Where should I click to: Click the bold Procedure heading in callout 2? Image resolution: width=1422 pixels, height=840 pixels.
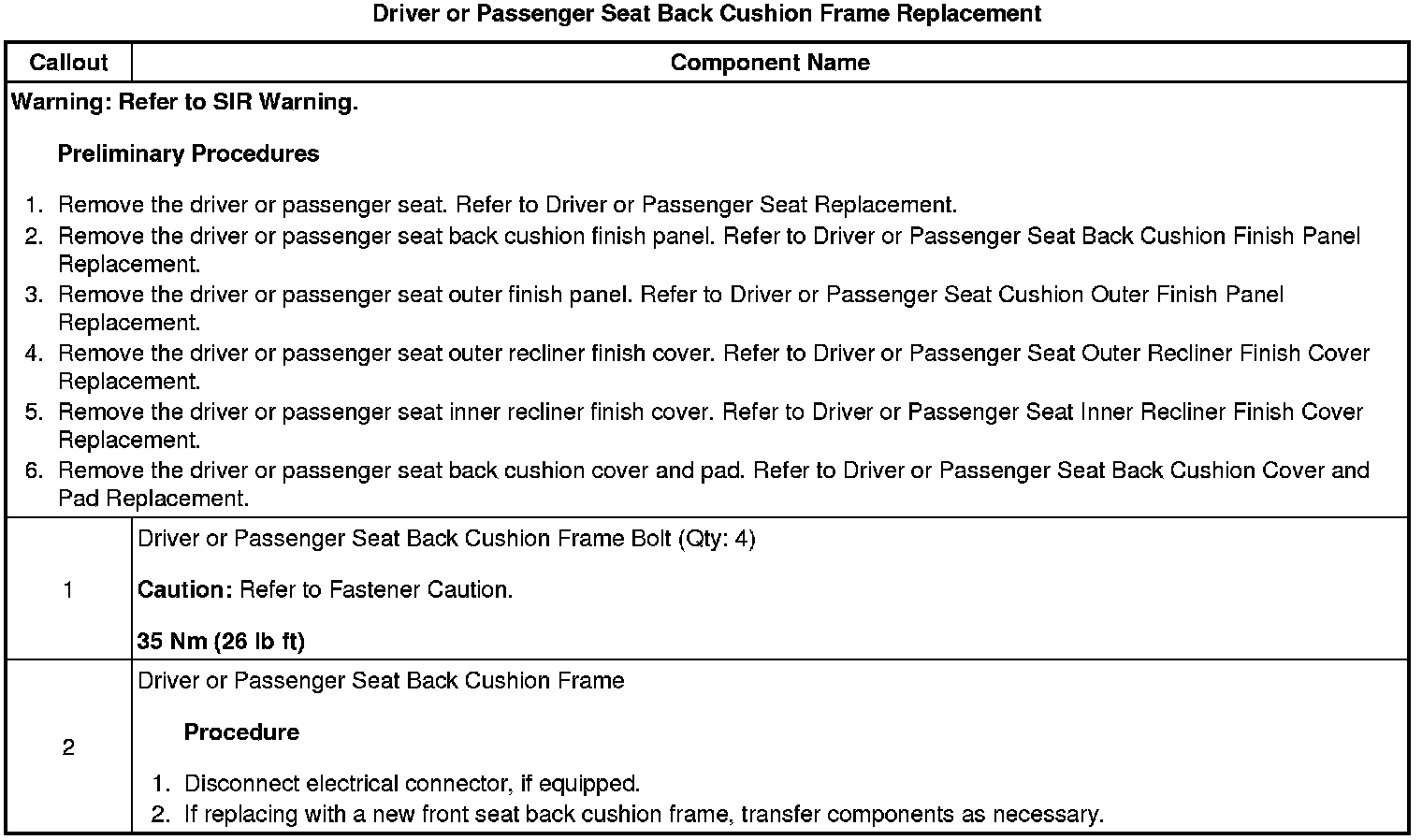pos(241,731)
